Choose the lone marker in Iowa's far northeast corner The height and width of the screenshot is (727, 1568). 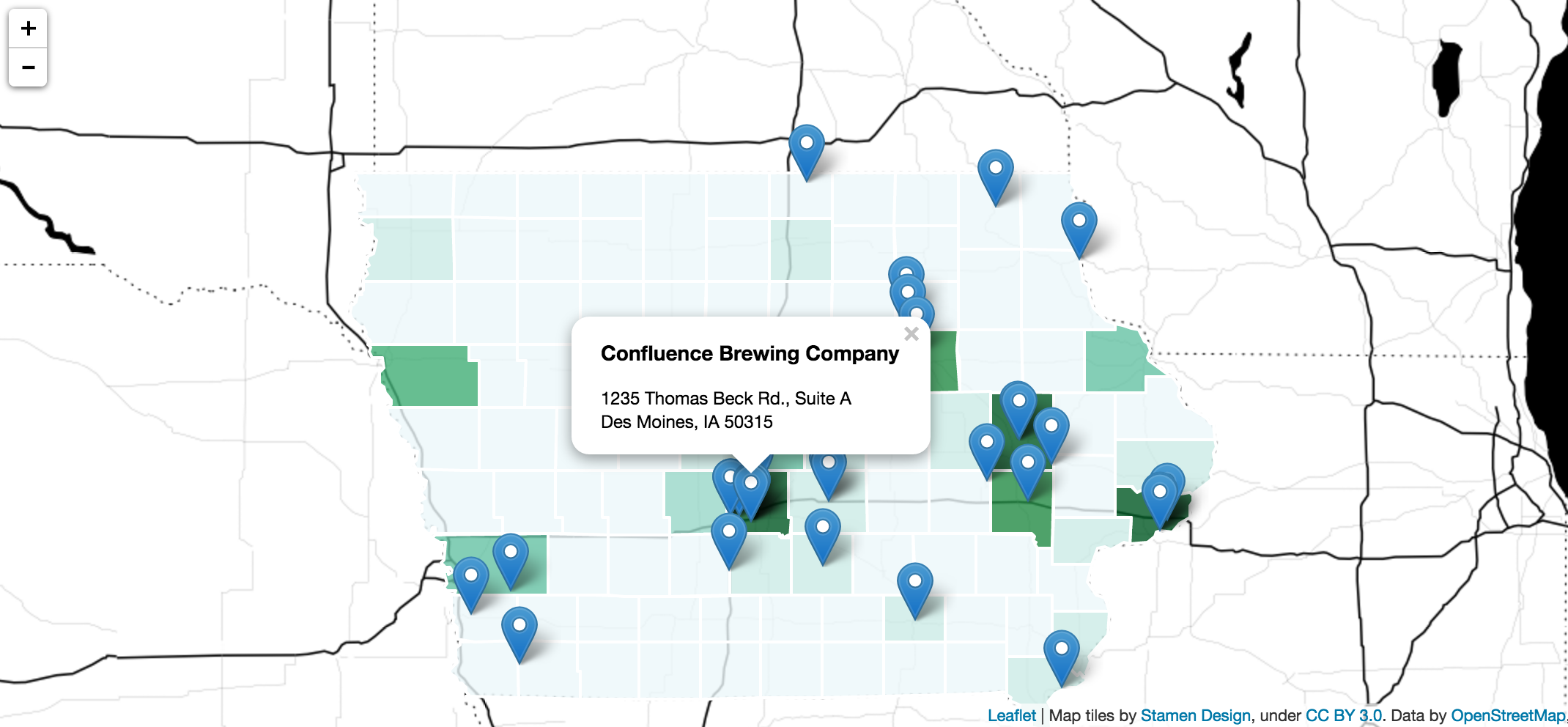(x=1079, y=225)
